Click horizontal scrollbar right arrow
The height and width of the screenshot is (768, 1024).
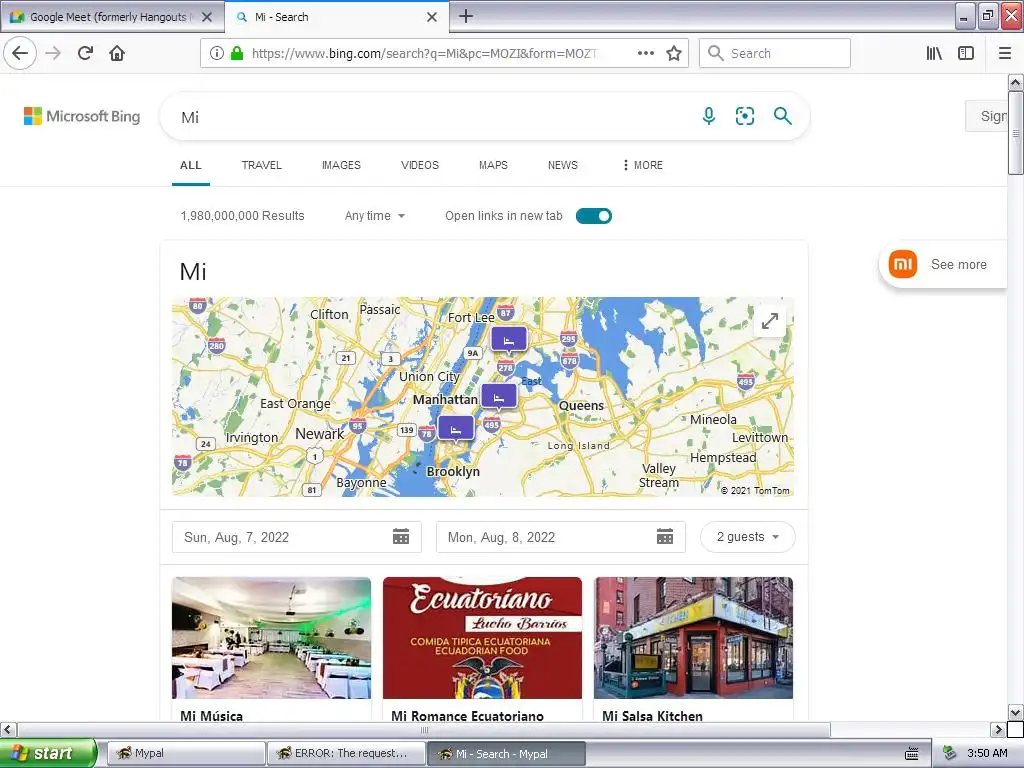pos(998,729)
